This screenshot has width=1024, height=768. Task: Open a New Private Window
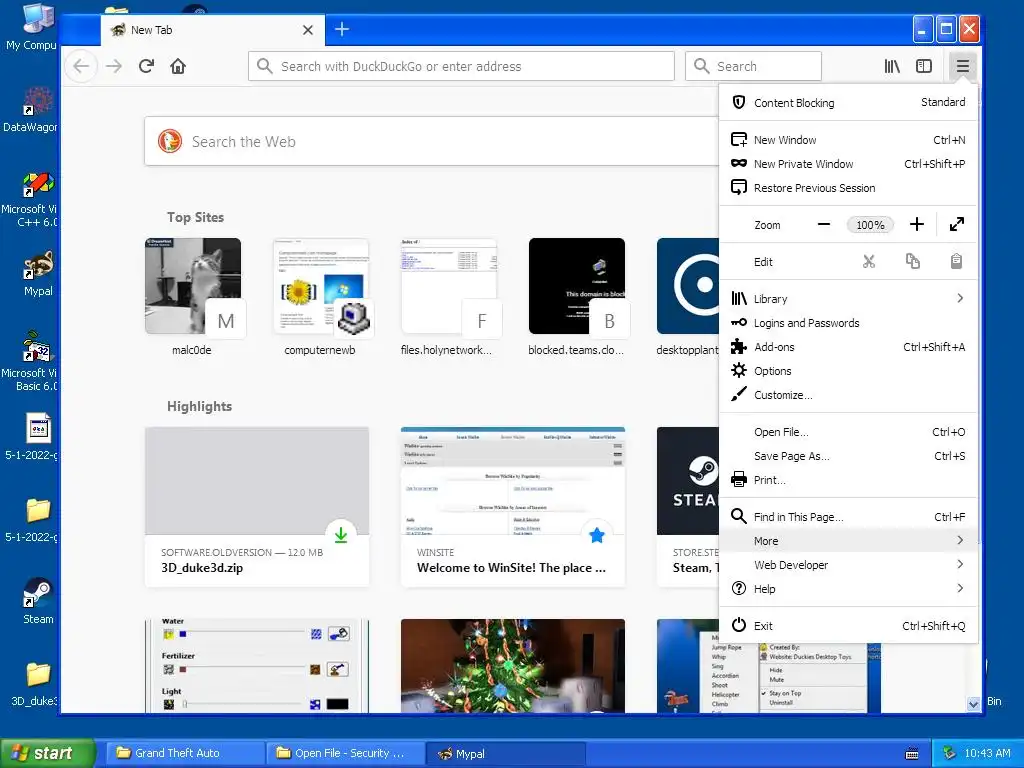pos(848,164)
